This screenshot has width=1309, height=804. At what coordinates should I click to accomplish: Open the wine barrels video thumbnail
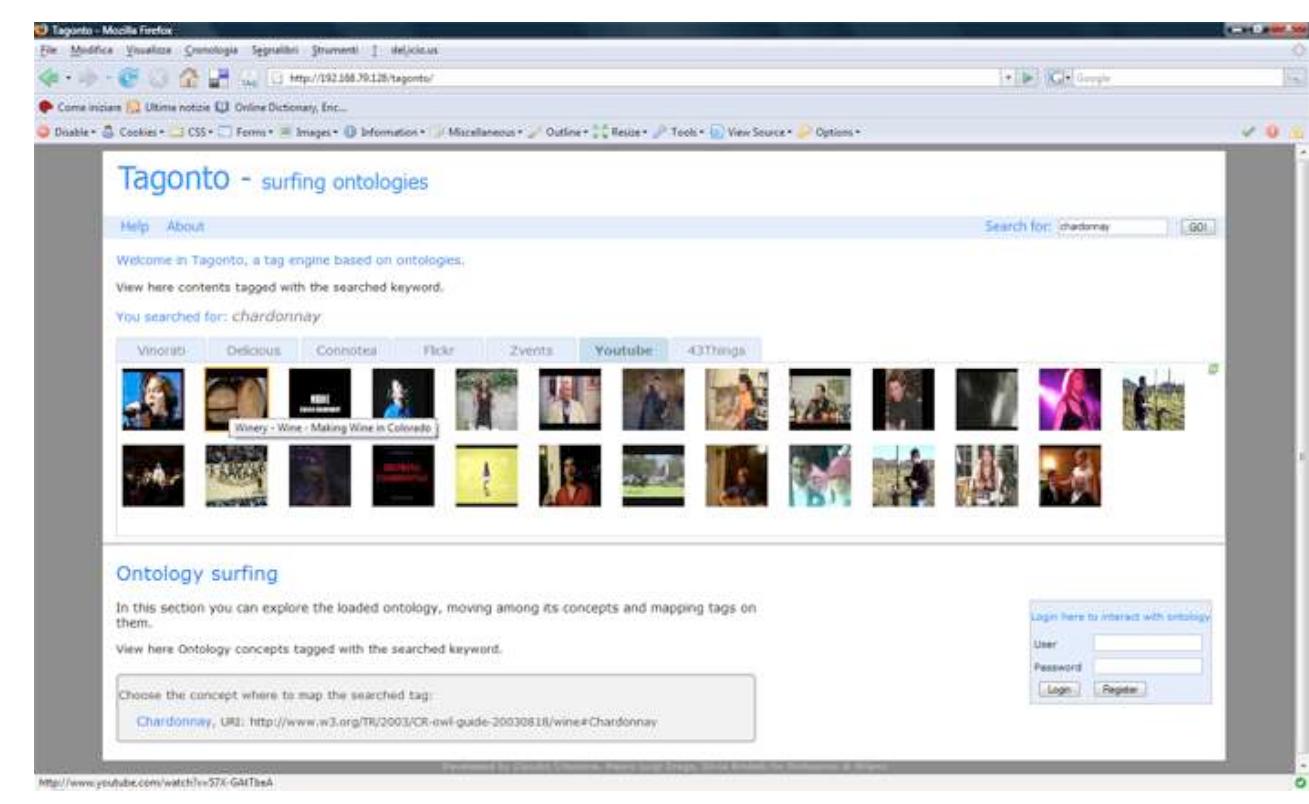pos(236,399)
